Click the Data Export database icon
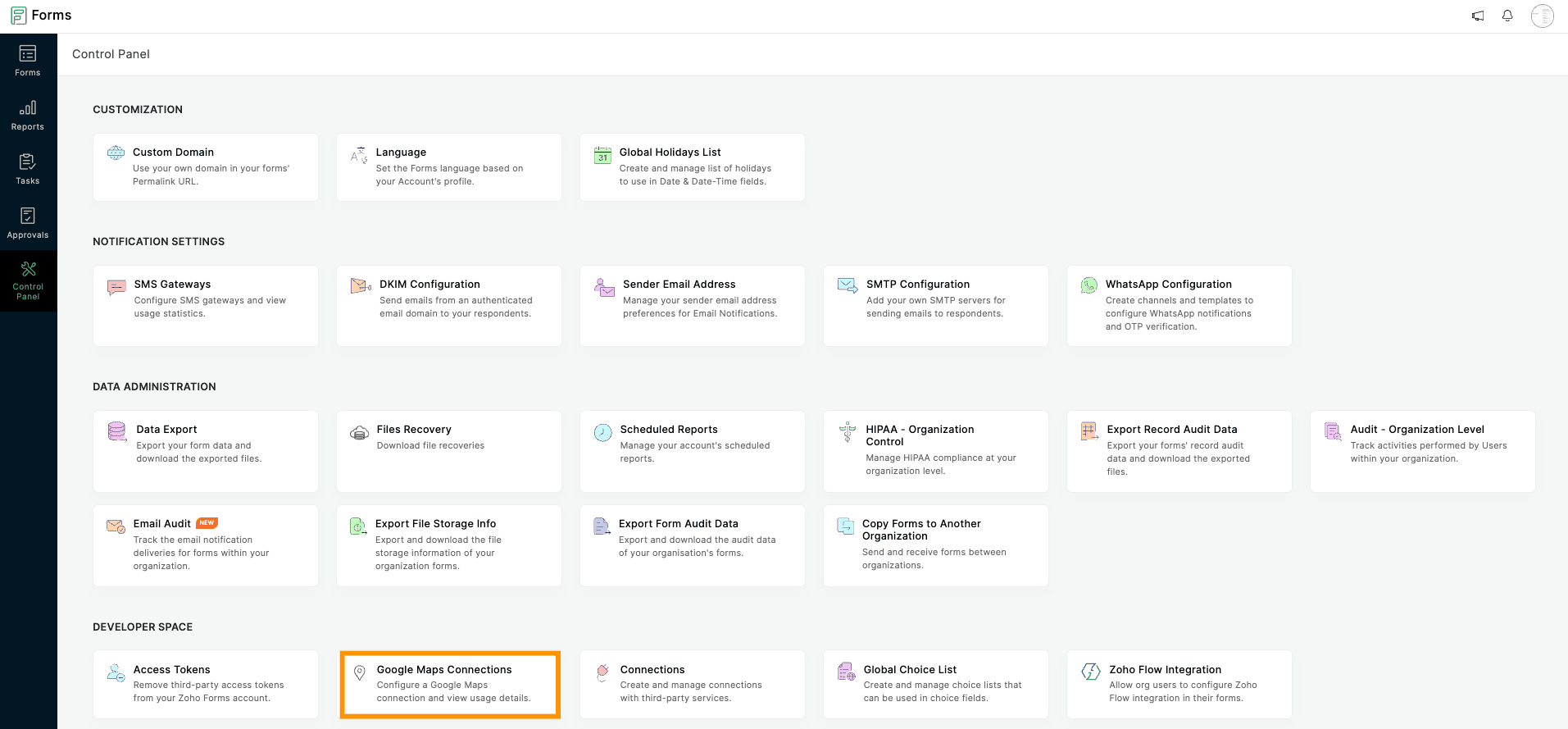The image size is (1568, 729). (x=117, y=431)
